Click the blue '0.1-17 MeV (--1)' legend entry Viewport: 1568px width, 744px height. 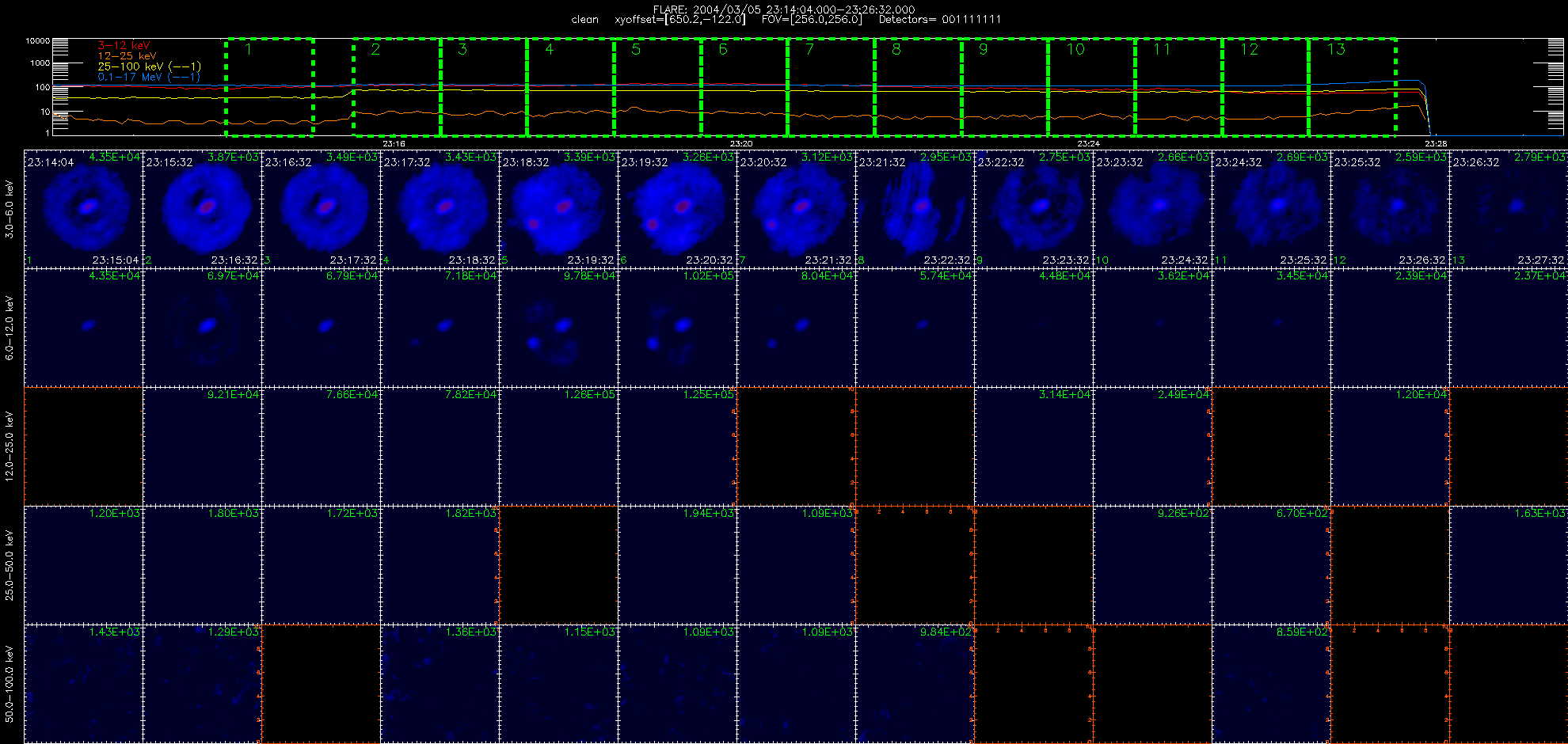coord(149,77)
